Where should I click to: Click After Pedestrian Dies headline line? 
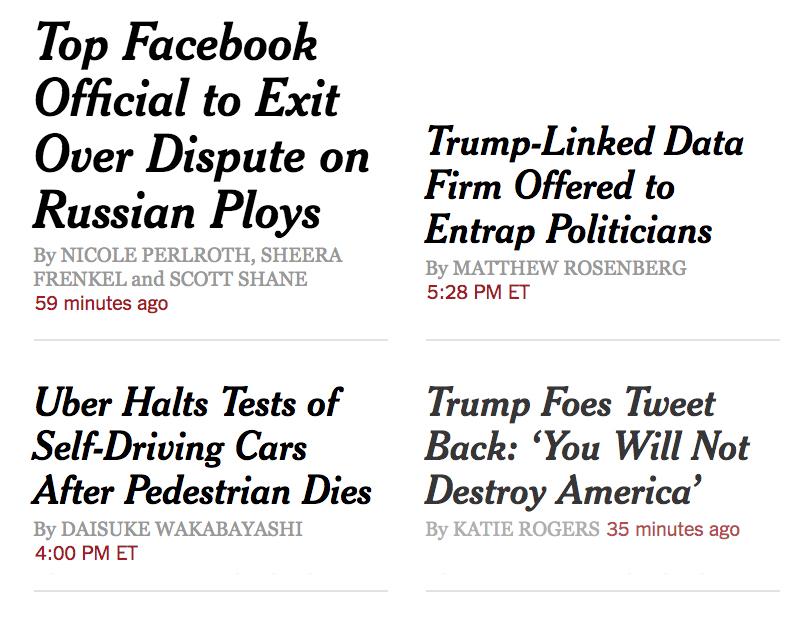[x=202, y=491]
